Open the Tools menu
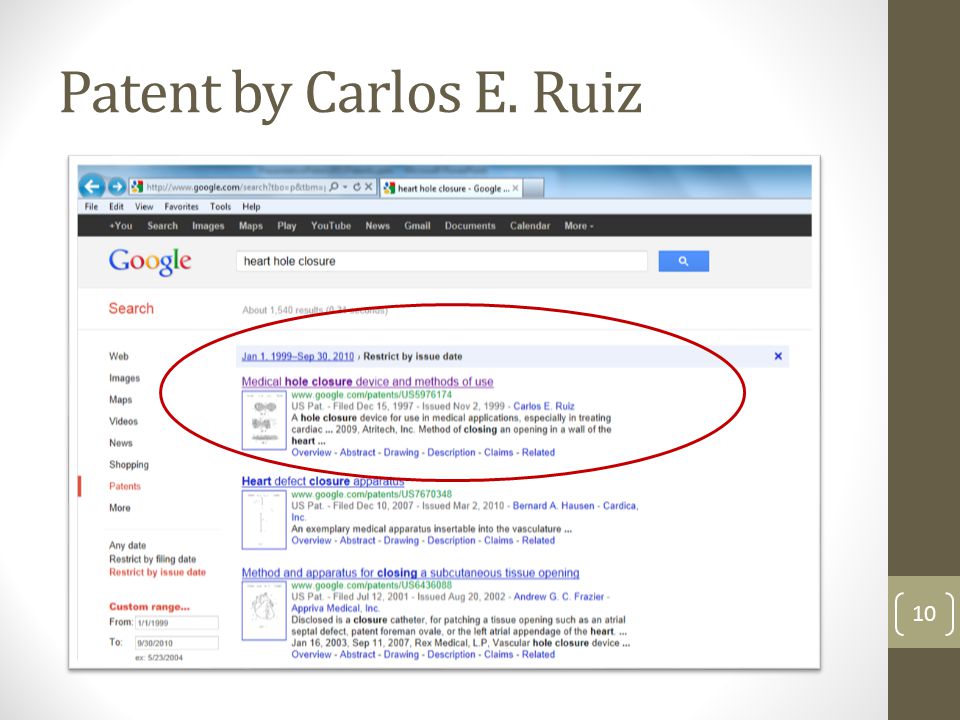960x720 pixels. click(x=220, y=206)
